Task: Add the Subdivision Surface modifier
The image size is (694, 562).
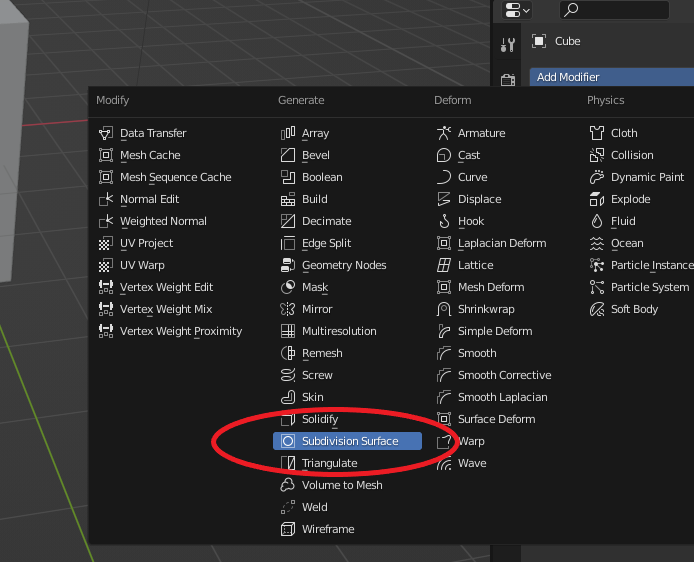Action: click(x=347, y=441)
